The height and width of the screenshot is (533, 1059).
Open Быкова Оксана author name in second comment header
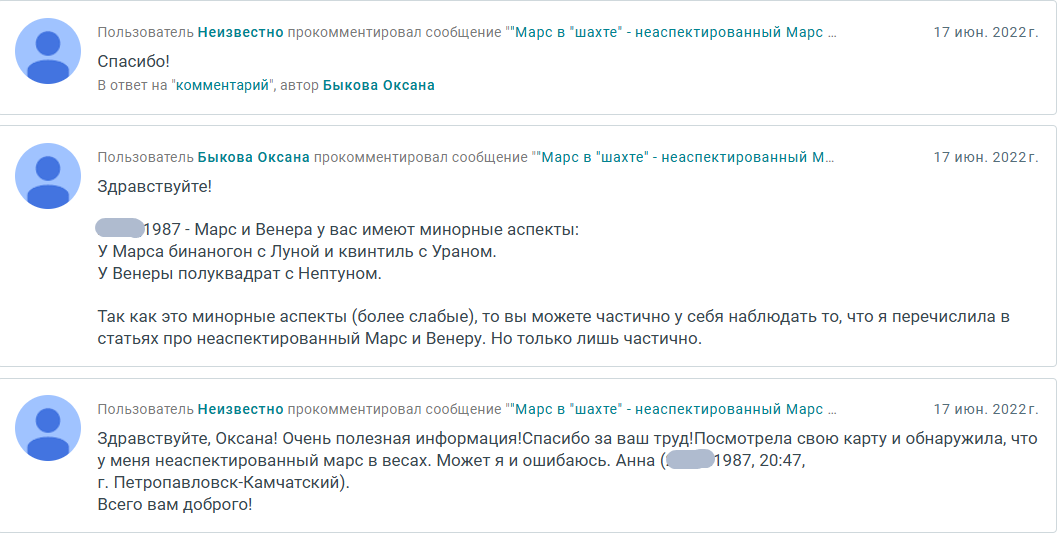(x=254, y=157)
